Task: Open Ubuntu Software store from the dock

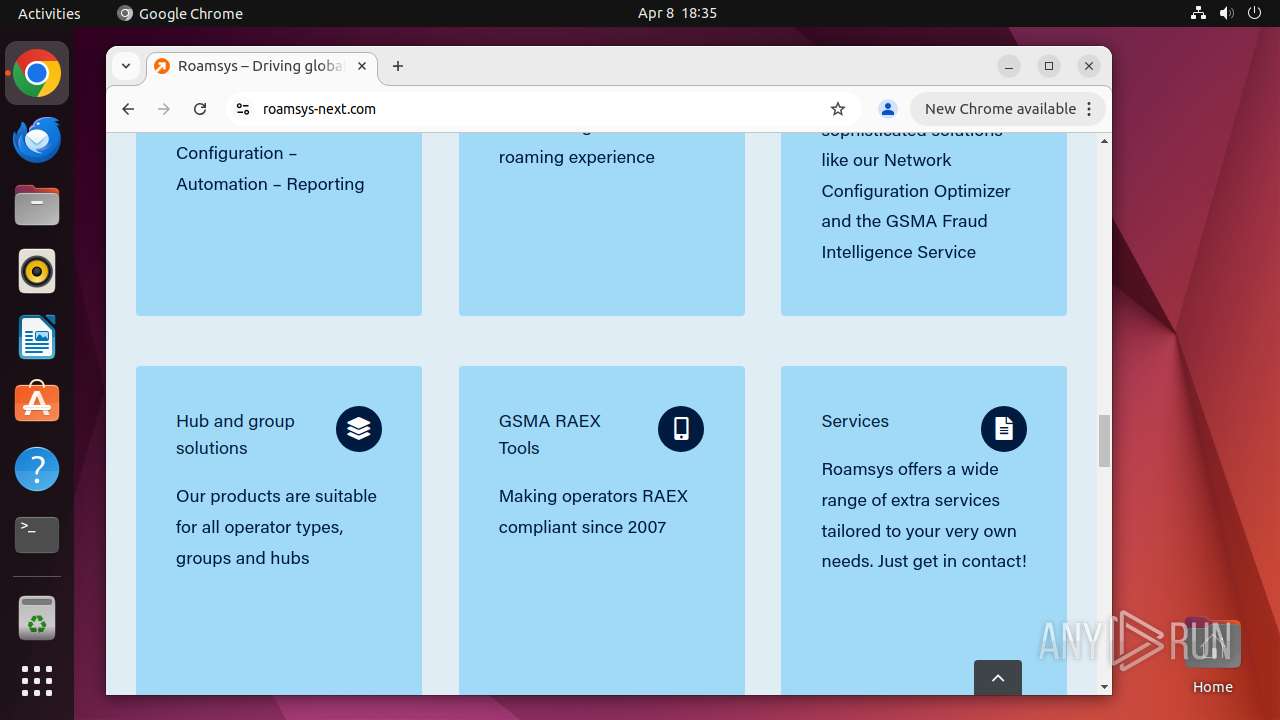Action: point(37,403)
